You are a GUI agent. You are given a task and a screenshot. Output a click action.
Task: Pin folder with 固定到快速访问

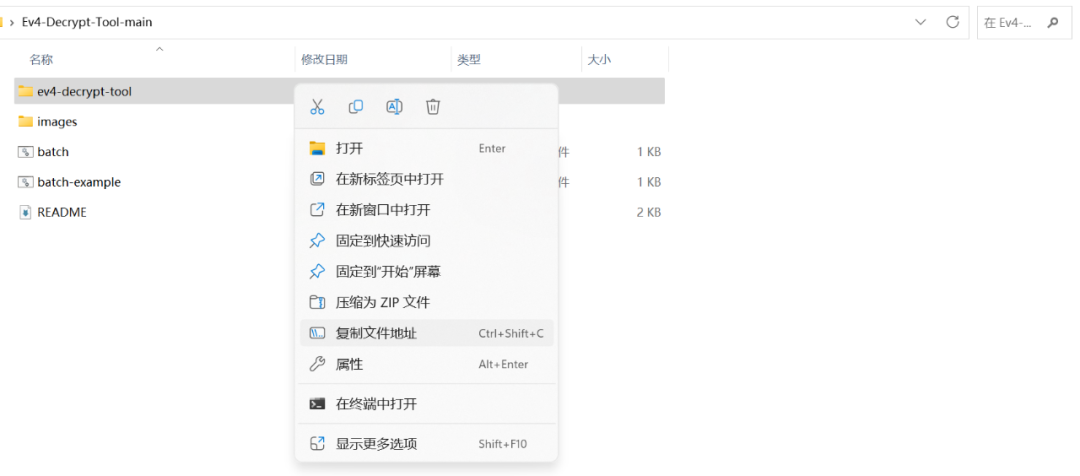pyautogui.click(x=383, y=241)
